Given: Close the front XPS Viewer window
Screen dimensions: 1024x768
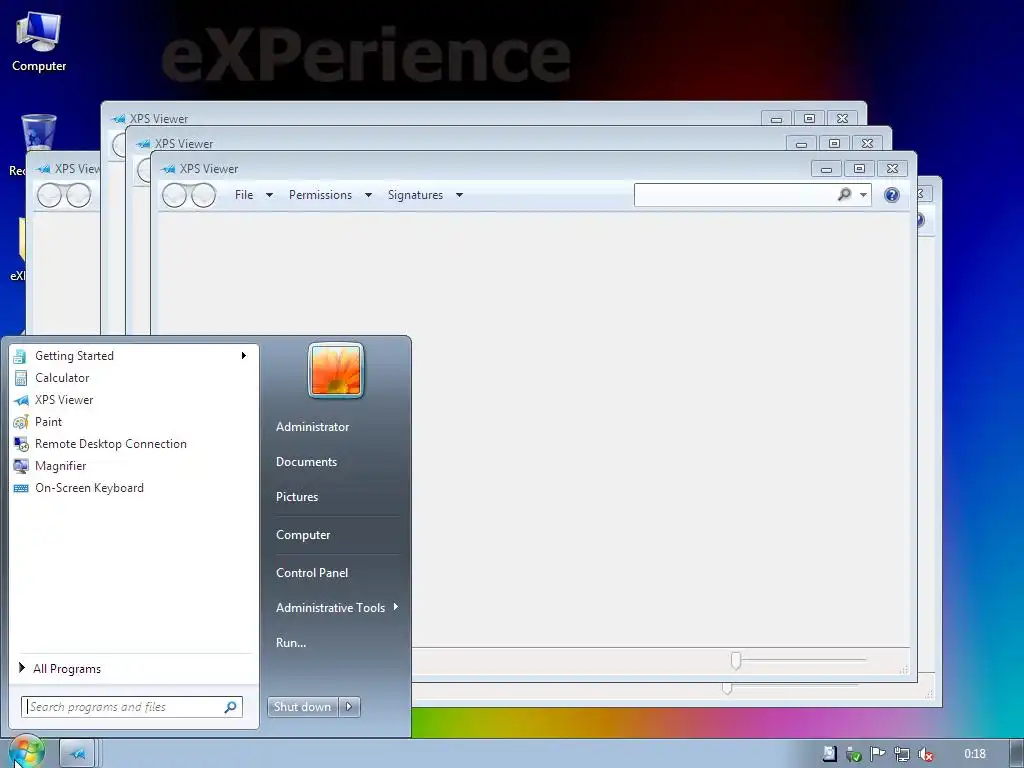Looking at the screenshot, I should pos(892,169).
